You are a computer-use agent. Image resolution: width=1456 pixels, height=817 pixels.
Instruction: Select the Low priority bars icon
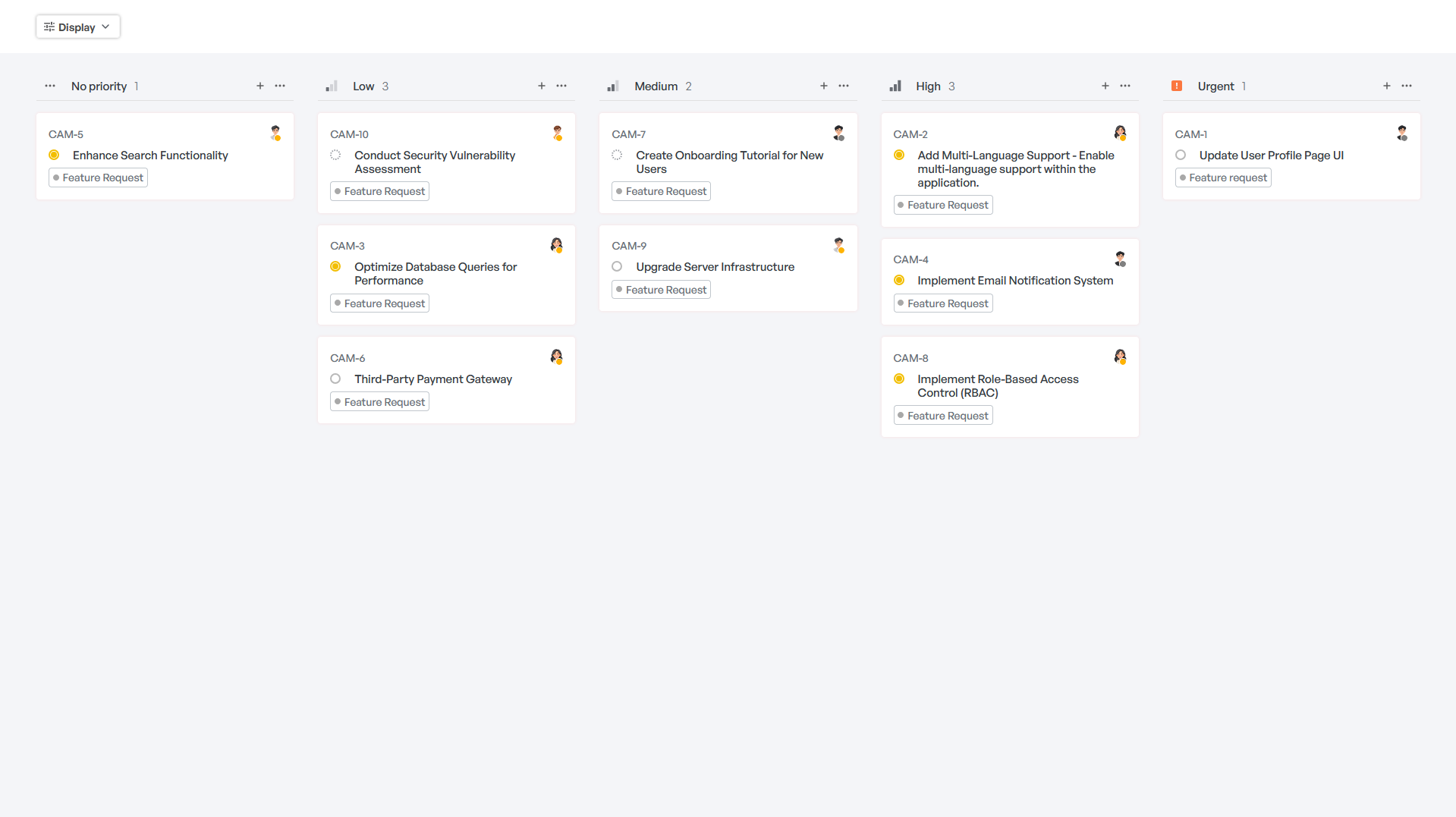[332, 86]
